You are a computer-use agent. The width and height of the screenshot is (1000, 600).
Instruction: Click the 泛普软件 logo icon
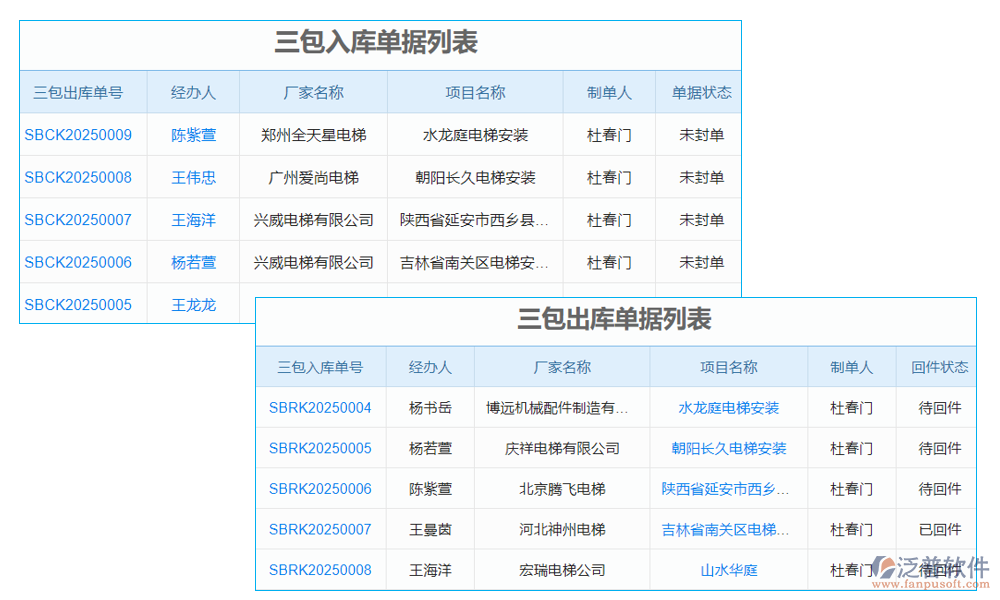point(882,568)
